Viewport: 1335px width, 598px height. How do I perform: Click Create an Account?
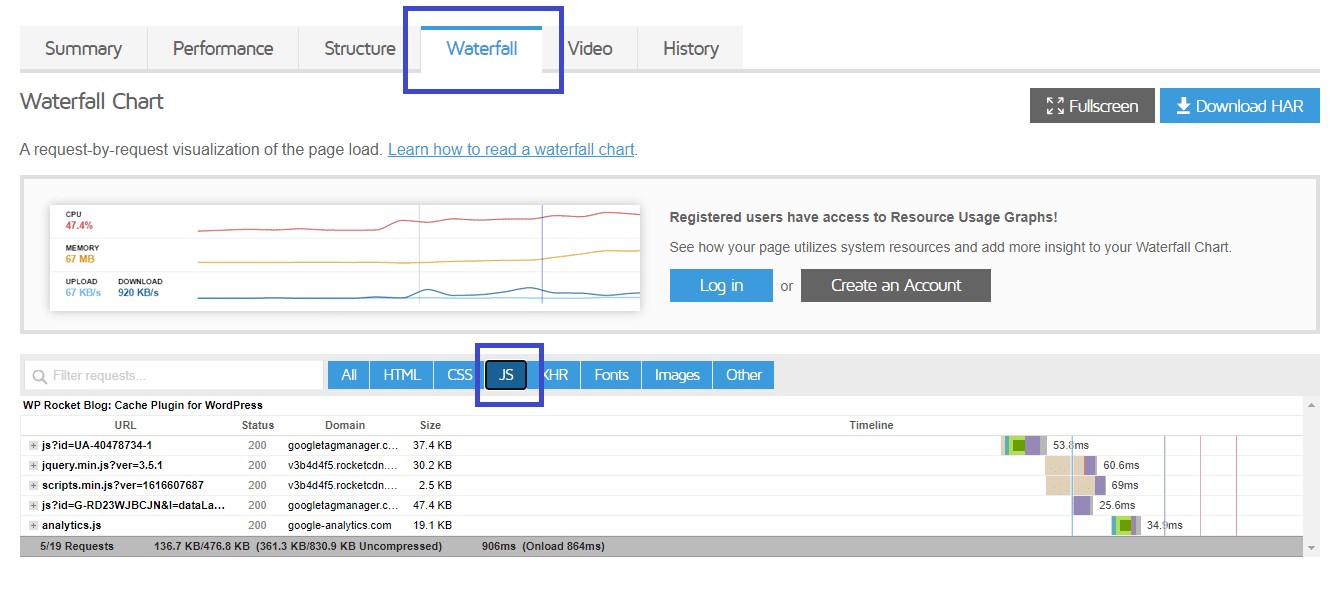[x=895, y=285]
